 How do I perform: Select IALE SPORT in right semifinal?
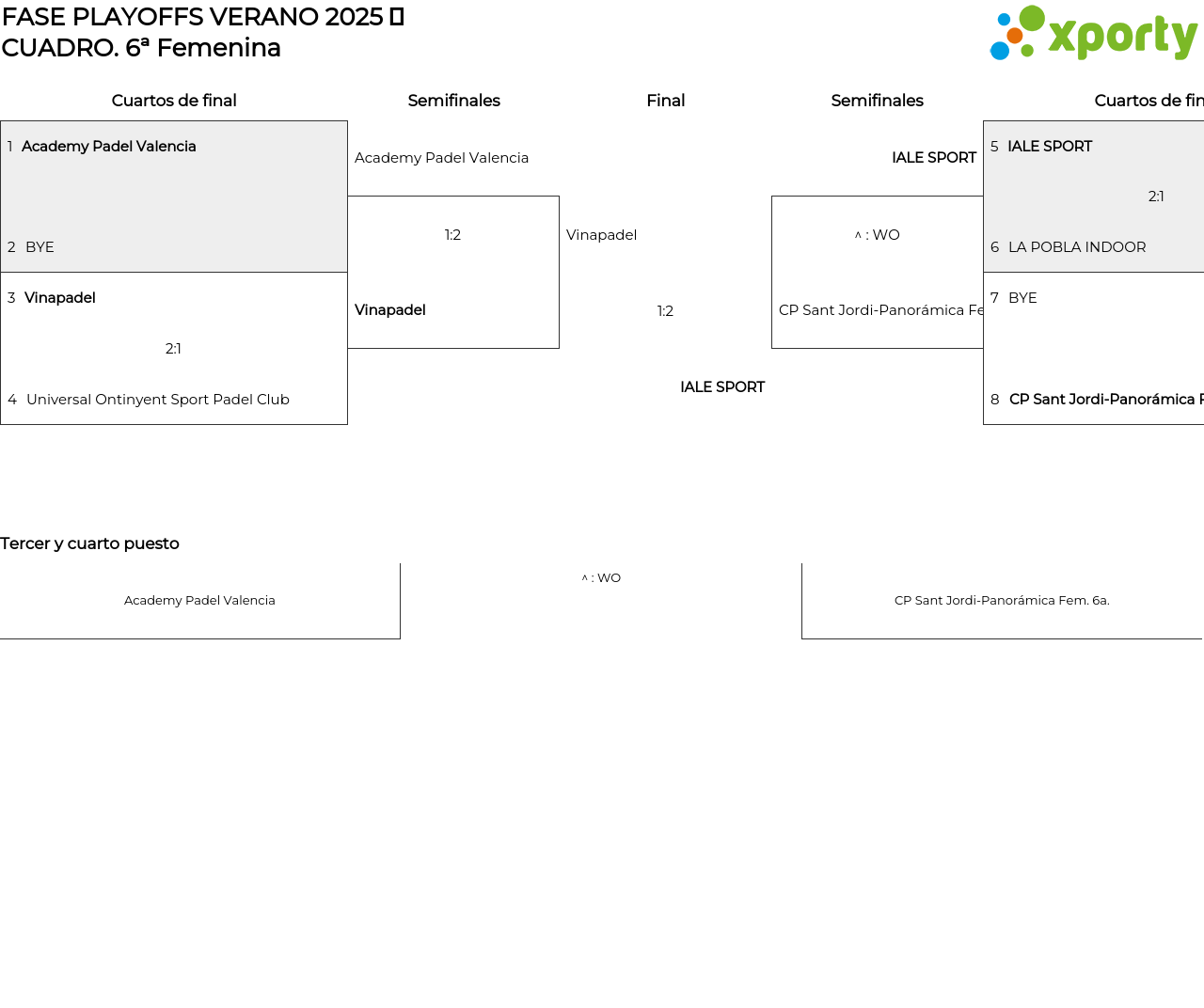[933, 158]
